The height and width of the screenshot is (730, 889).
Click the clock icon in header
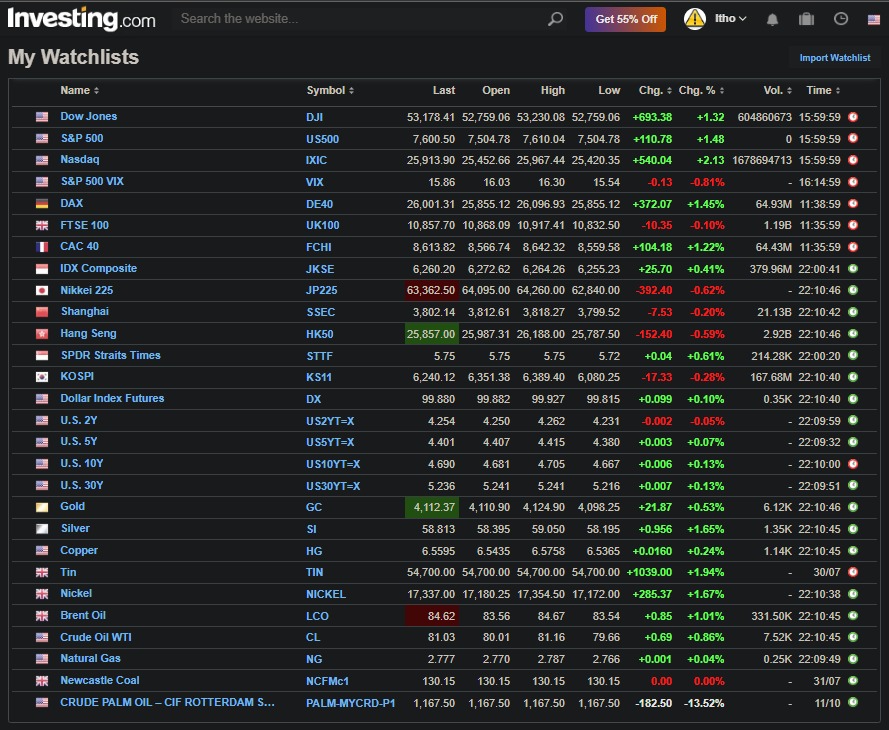pyautogui.click(x=841, y=19)
